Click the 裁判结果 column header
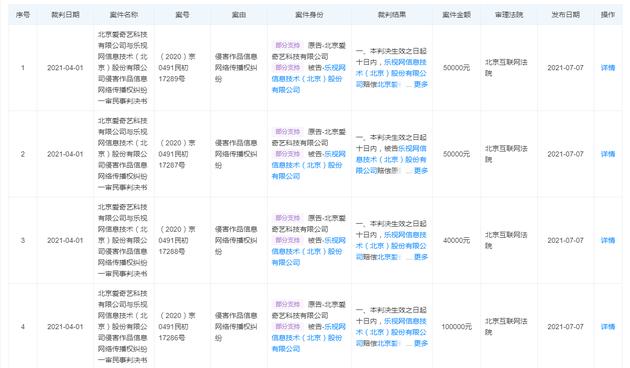The width and height of the screenshot is (630, 368). tap(392, 14)
